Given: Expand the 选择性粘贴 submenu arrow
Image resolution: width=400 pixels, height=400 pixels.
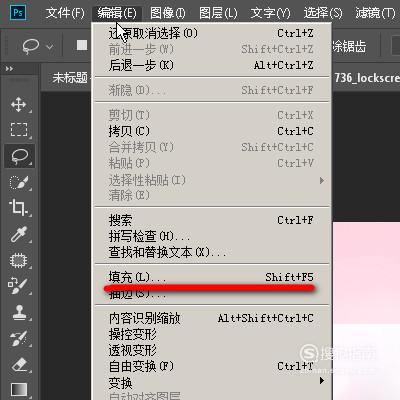Looking at the screenshot, I should click(x=321, y=180).
